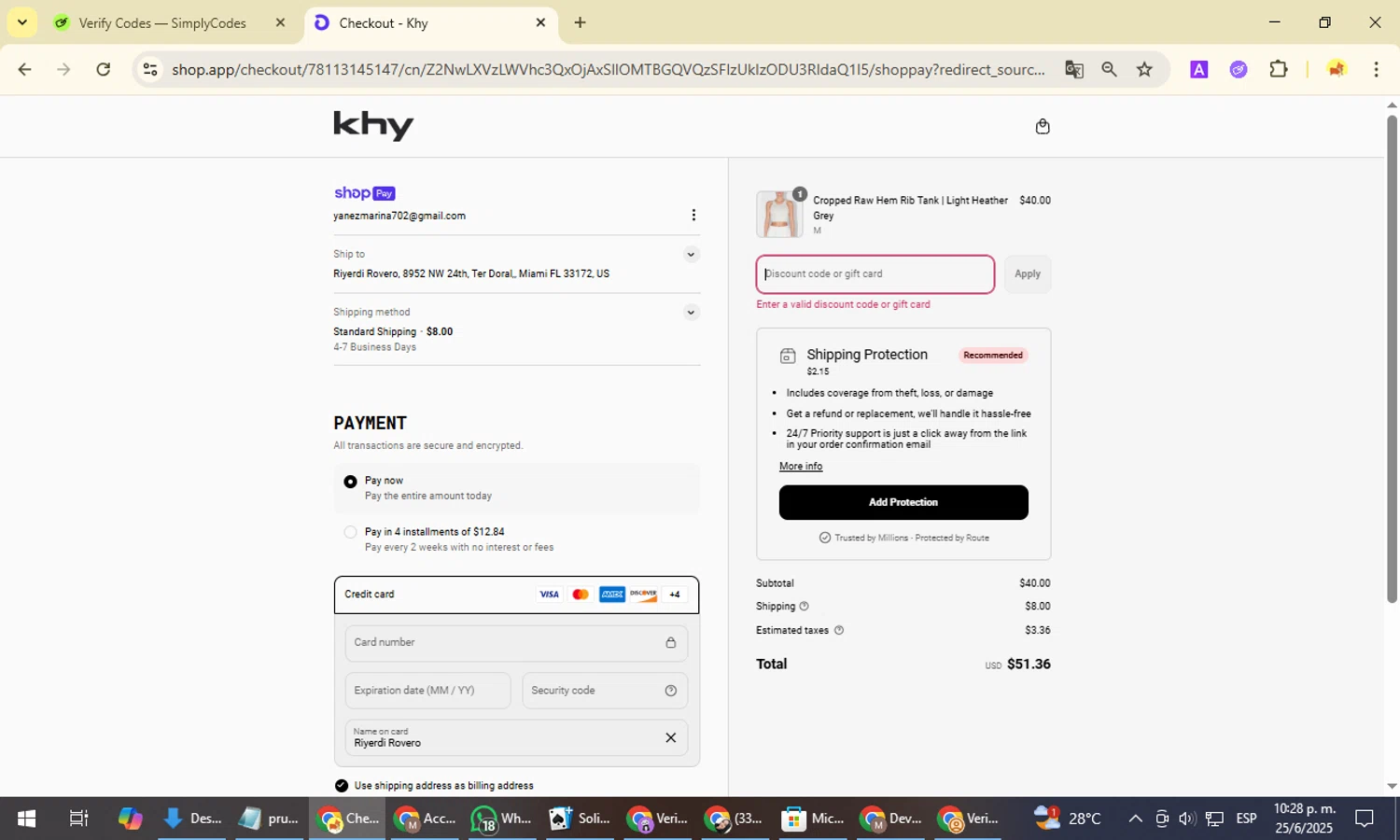
Task: Reload the checkout page
Action: [x=104, y=69]
